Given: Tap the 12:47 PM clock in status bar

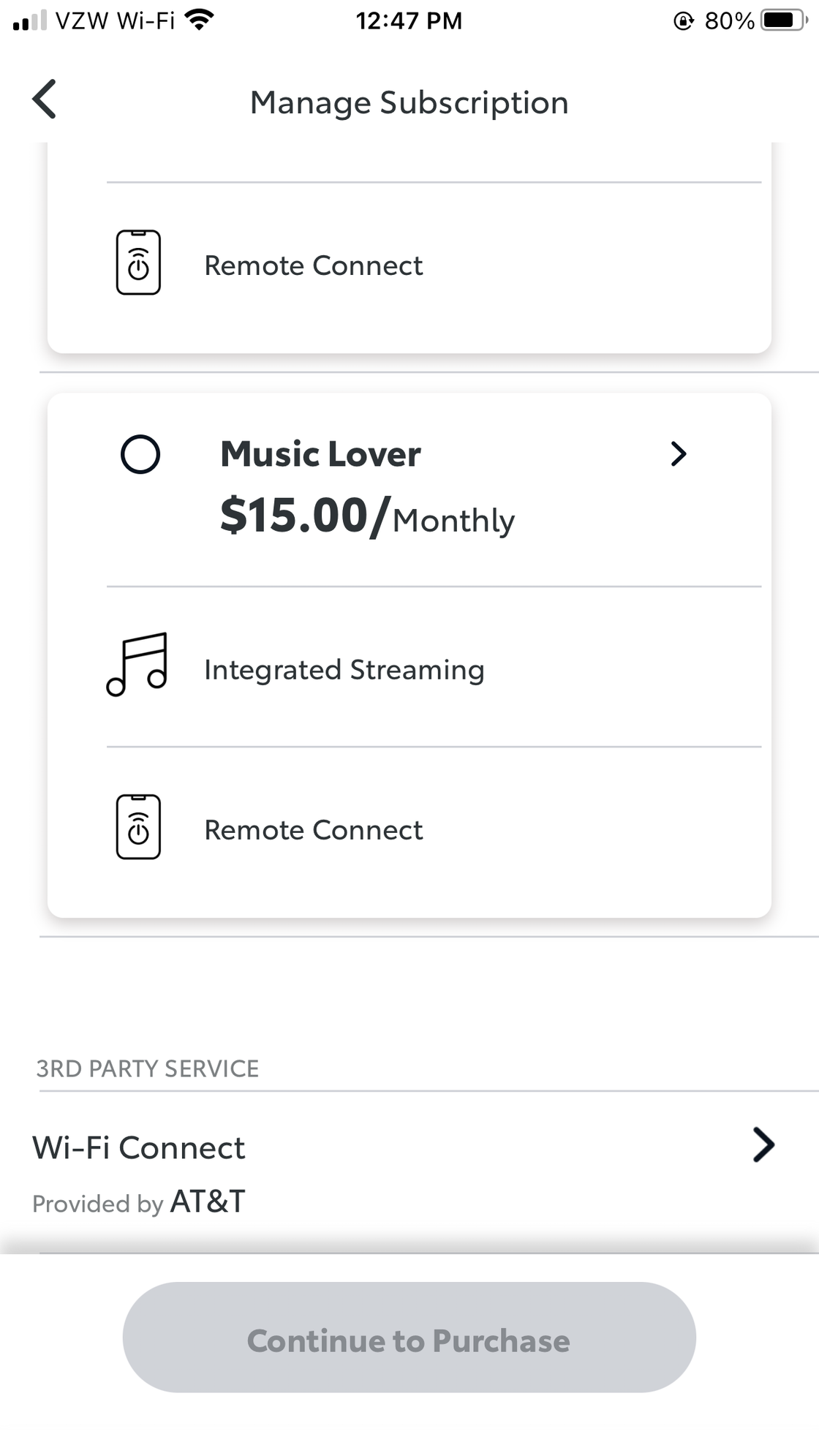Looking at the screenshot, I should pyautogui.click(x=409, y=20).
